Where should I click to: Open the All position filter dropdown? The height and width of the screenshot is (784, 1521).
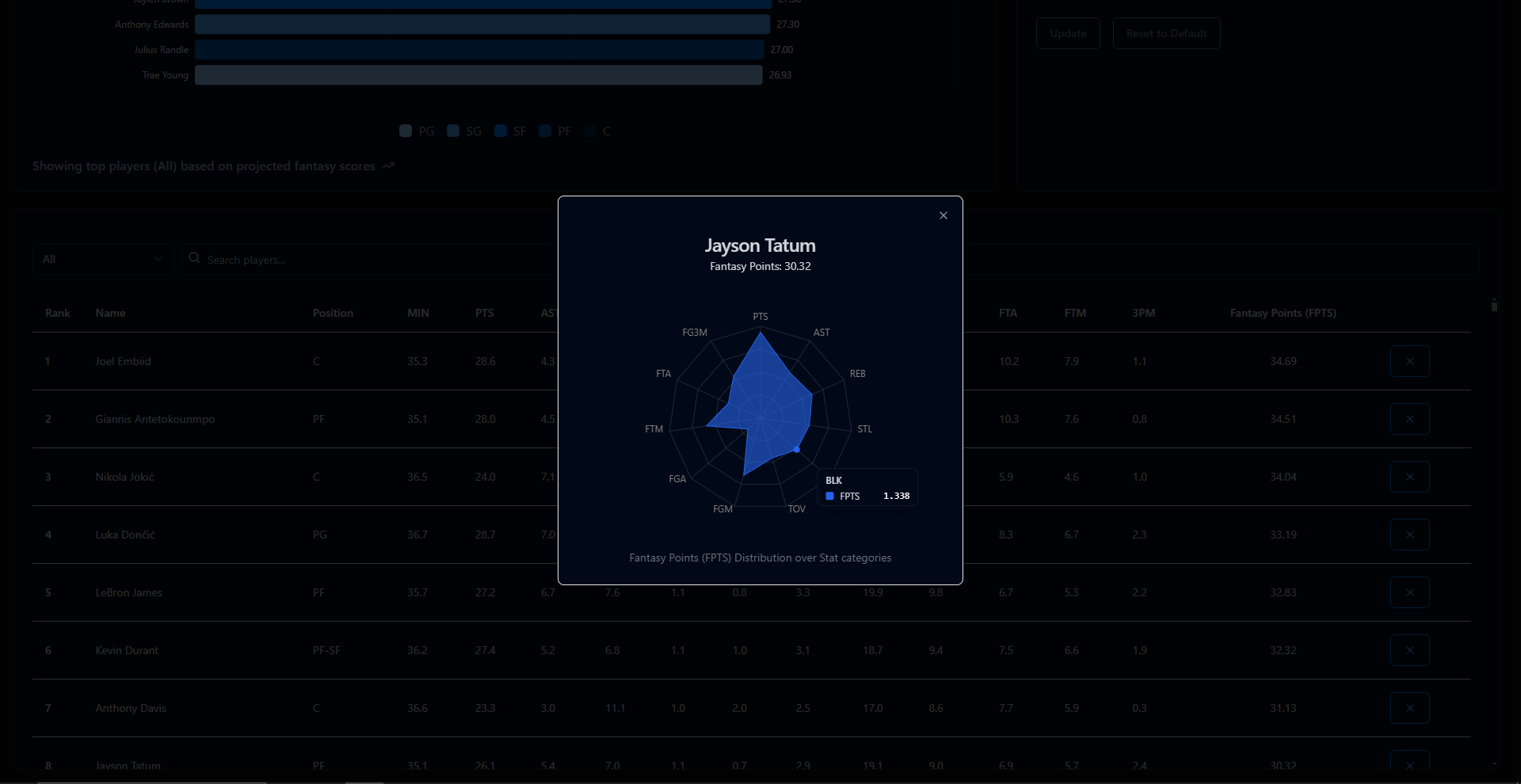tap(103, 259)
